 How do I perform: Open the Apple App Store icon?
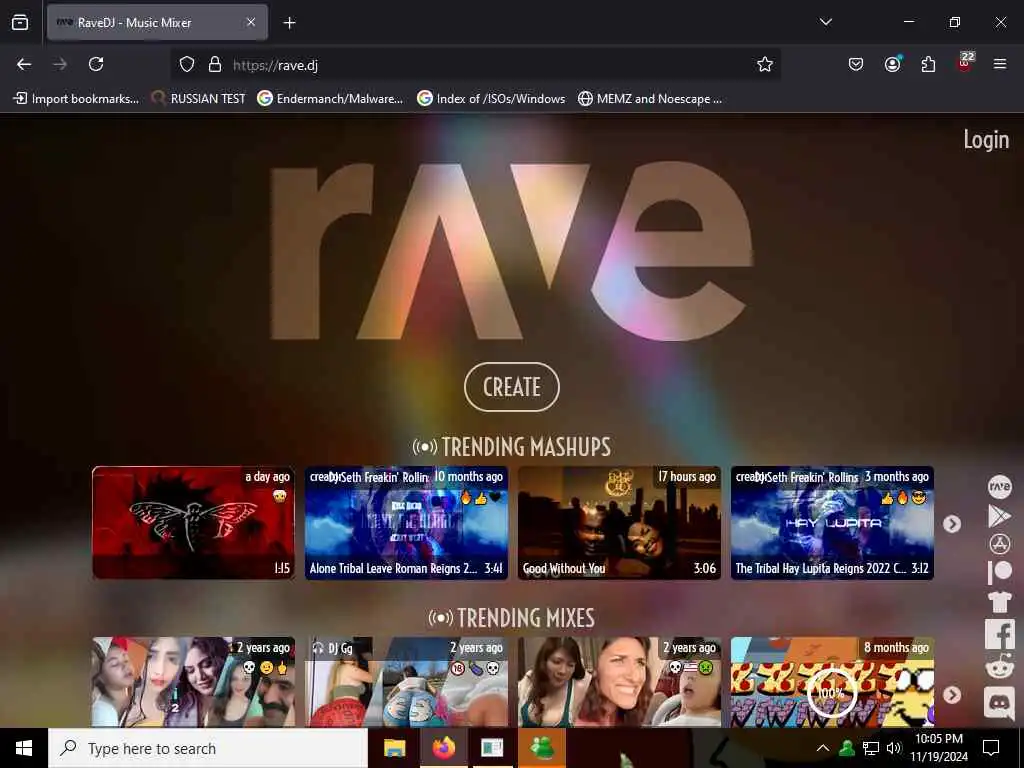click(999, 544)
